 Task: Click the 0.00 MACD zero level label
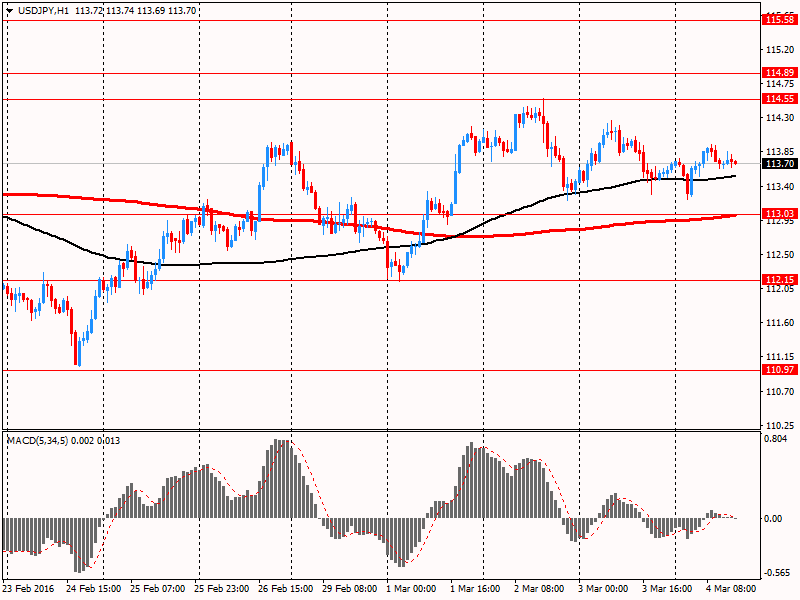[x=774, y=519]
